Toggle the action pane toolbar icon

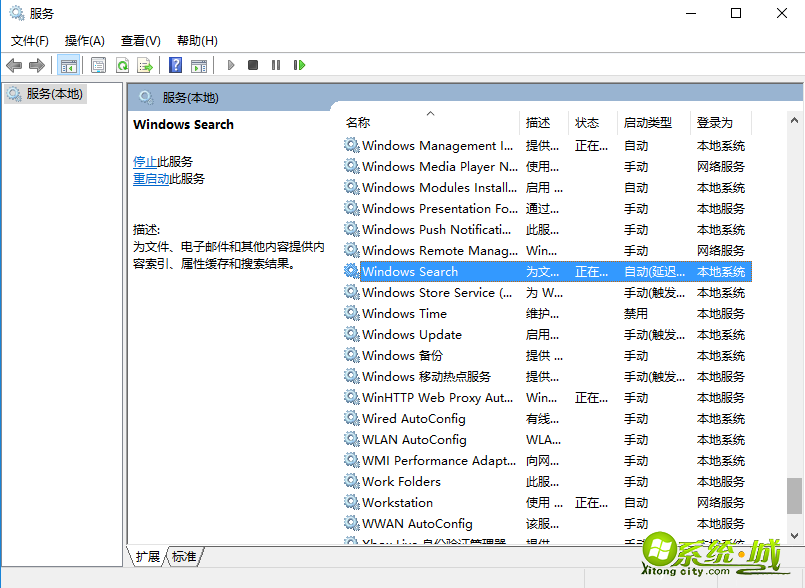point(199,64)
